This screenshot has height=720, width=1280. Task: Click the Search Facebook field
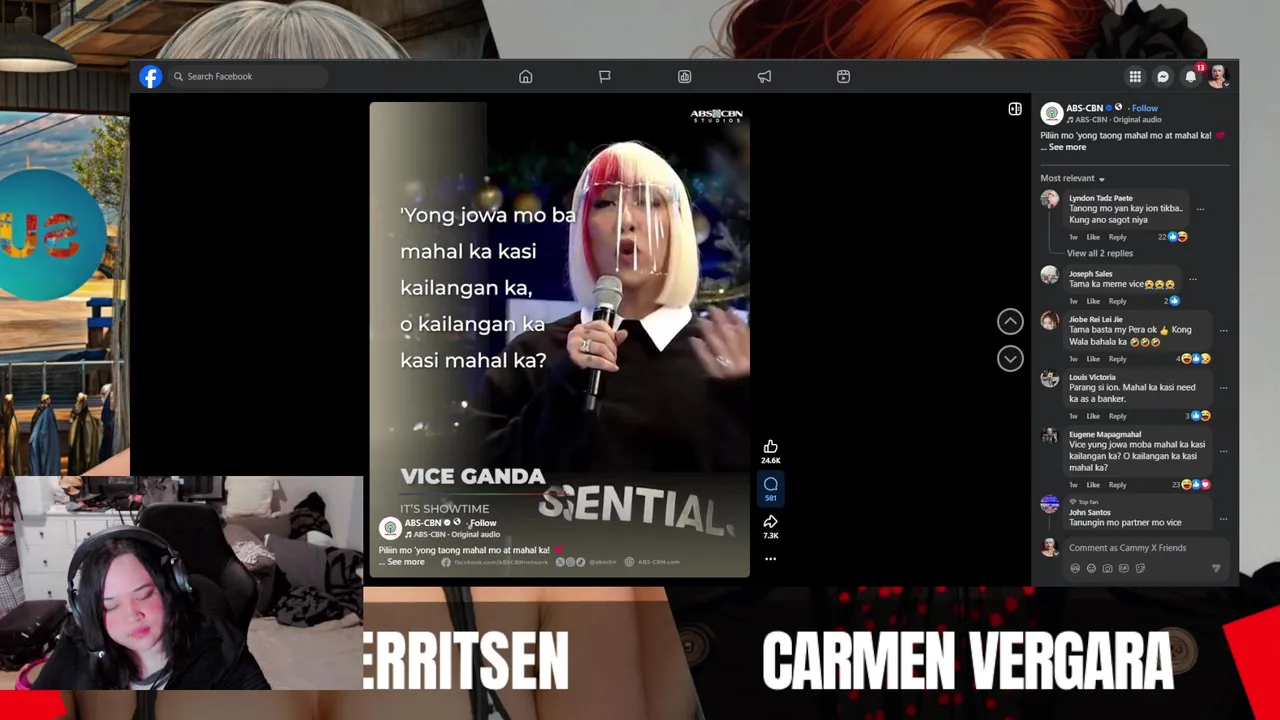click(248, 76)
